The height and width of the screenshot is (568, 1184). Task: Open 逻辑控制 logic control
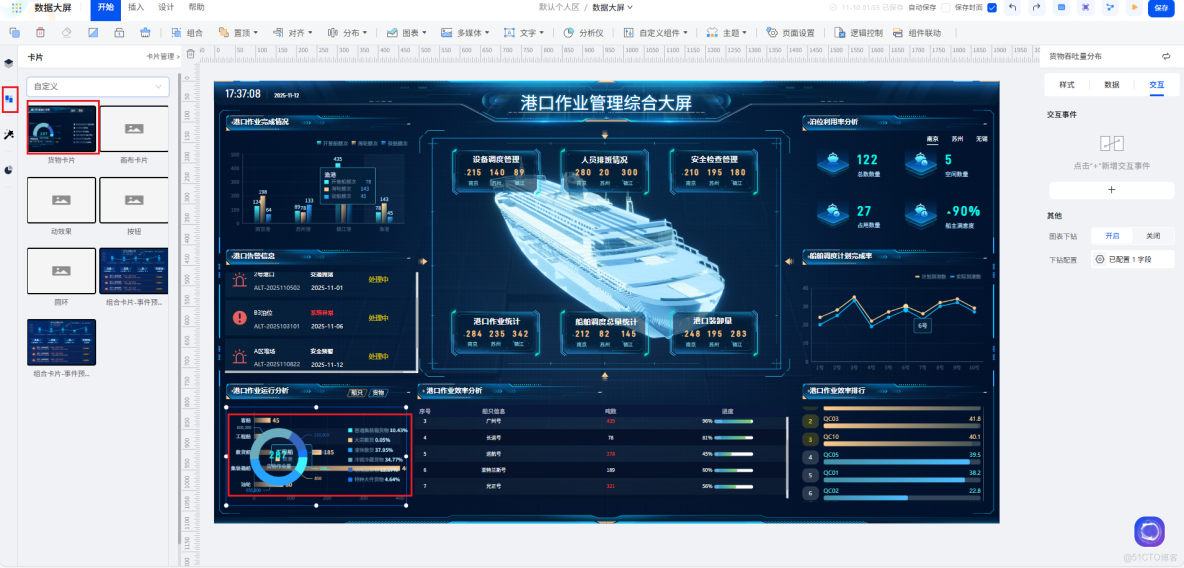point(859,32)
